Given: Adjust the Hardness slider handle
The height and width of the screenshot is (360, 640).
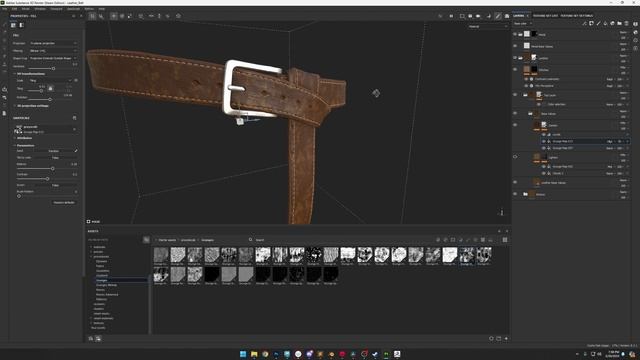Looking at the screenshot, I should (53, 69).
